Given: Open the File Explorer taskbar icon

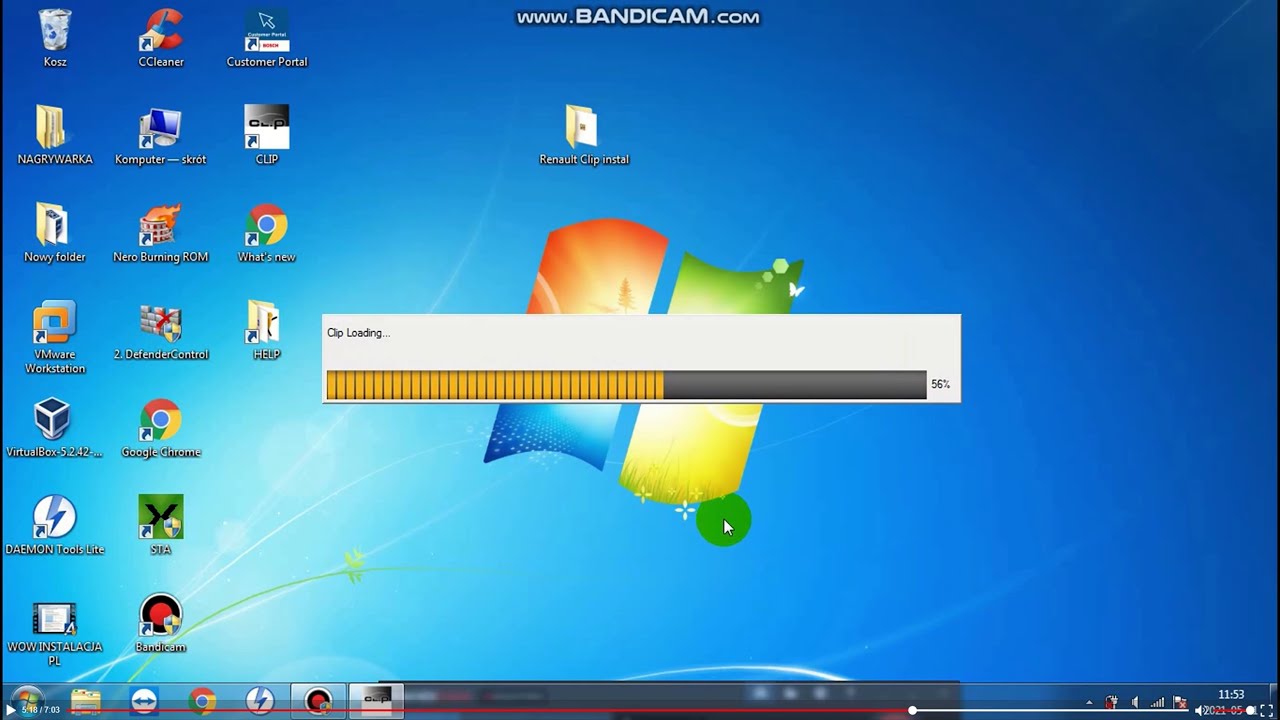Looking at the screenshot, I should point(86,702).
